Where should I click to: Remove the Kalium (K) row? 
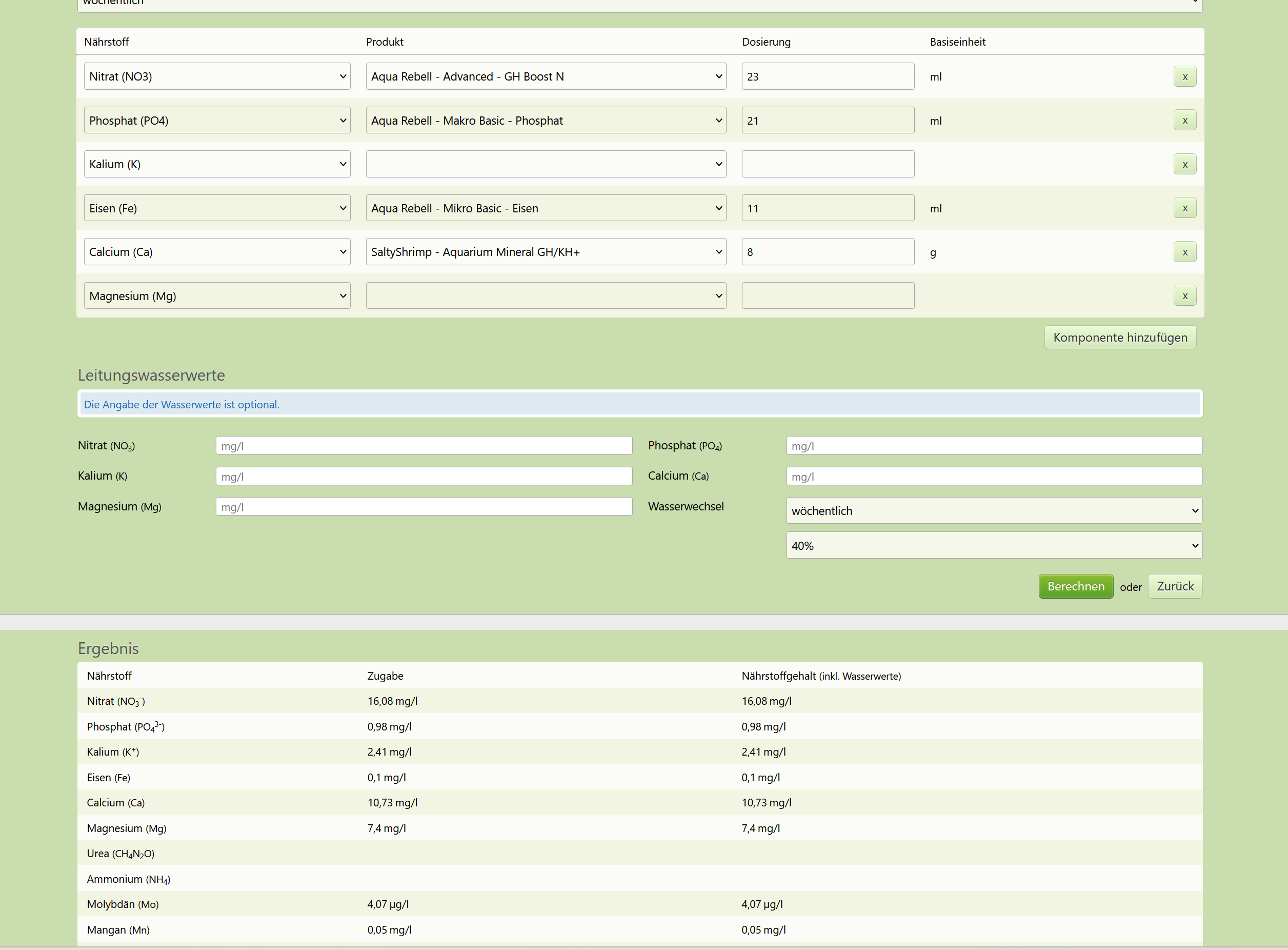pyautogui.click(x=1184, y=165)
